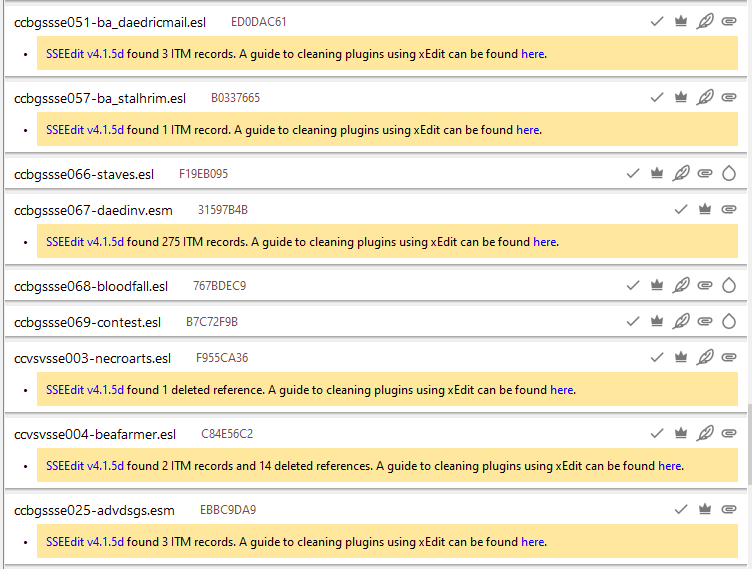Open the 'here' link in the 275 ITM records message

click(545, 242)
